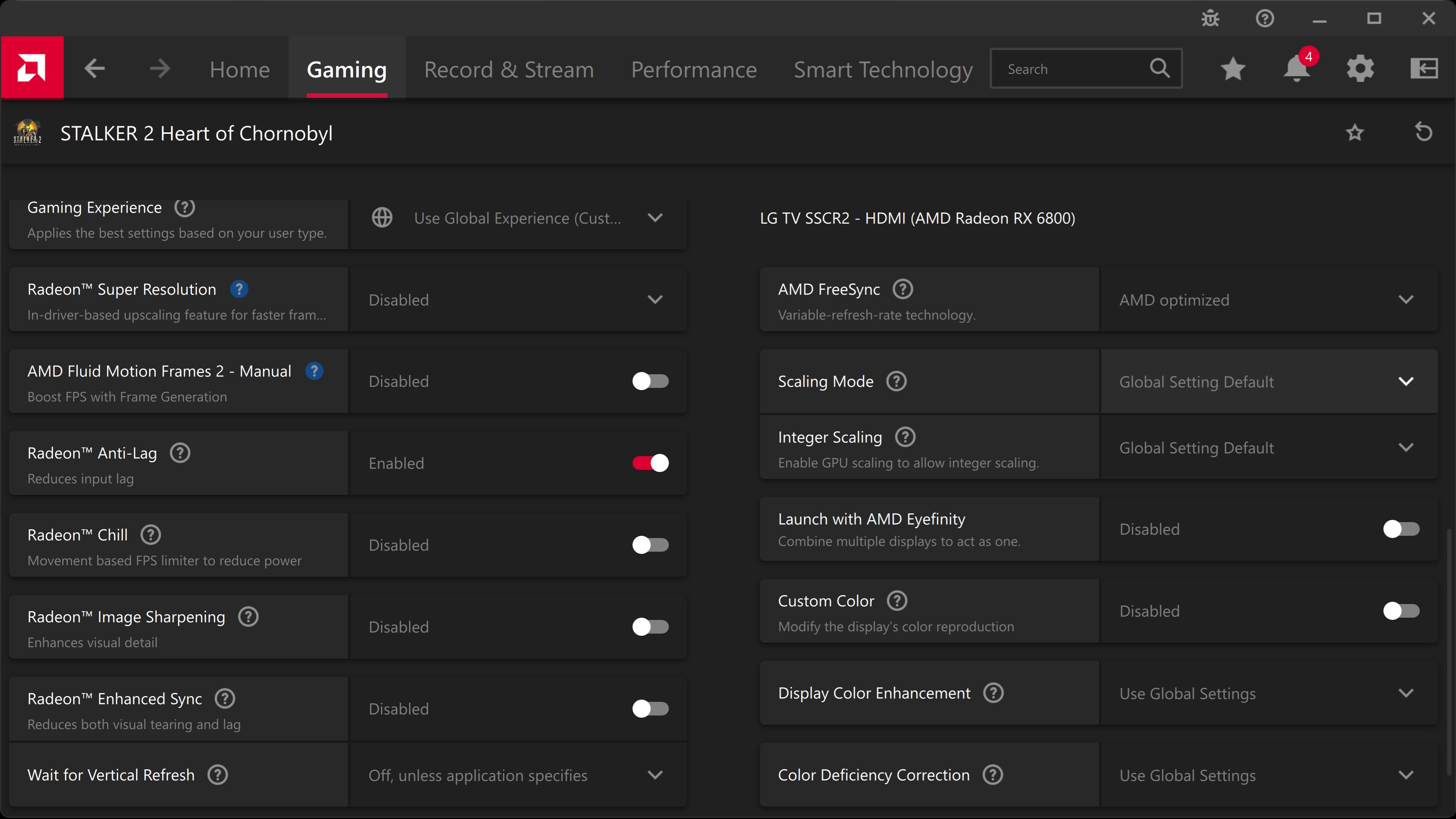Open Color Deficiency Correction dropdown
The image size is (1456, 819).
1269,775
